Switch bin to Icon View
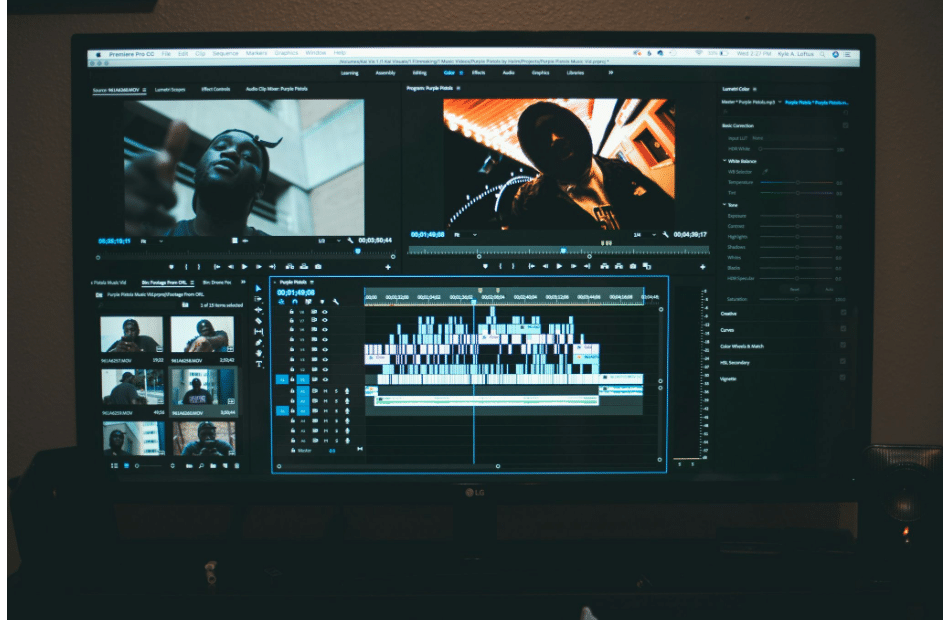The width and height of the screenshot is (952, 621). coord(126,466)
